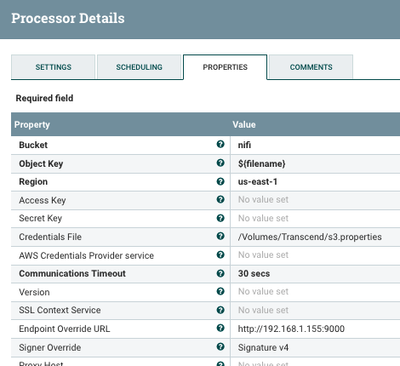
Task: Open help tooltip for Access Key
Action: [x=220, y=199]
